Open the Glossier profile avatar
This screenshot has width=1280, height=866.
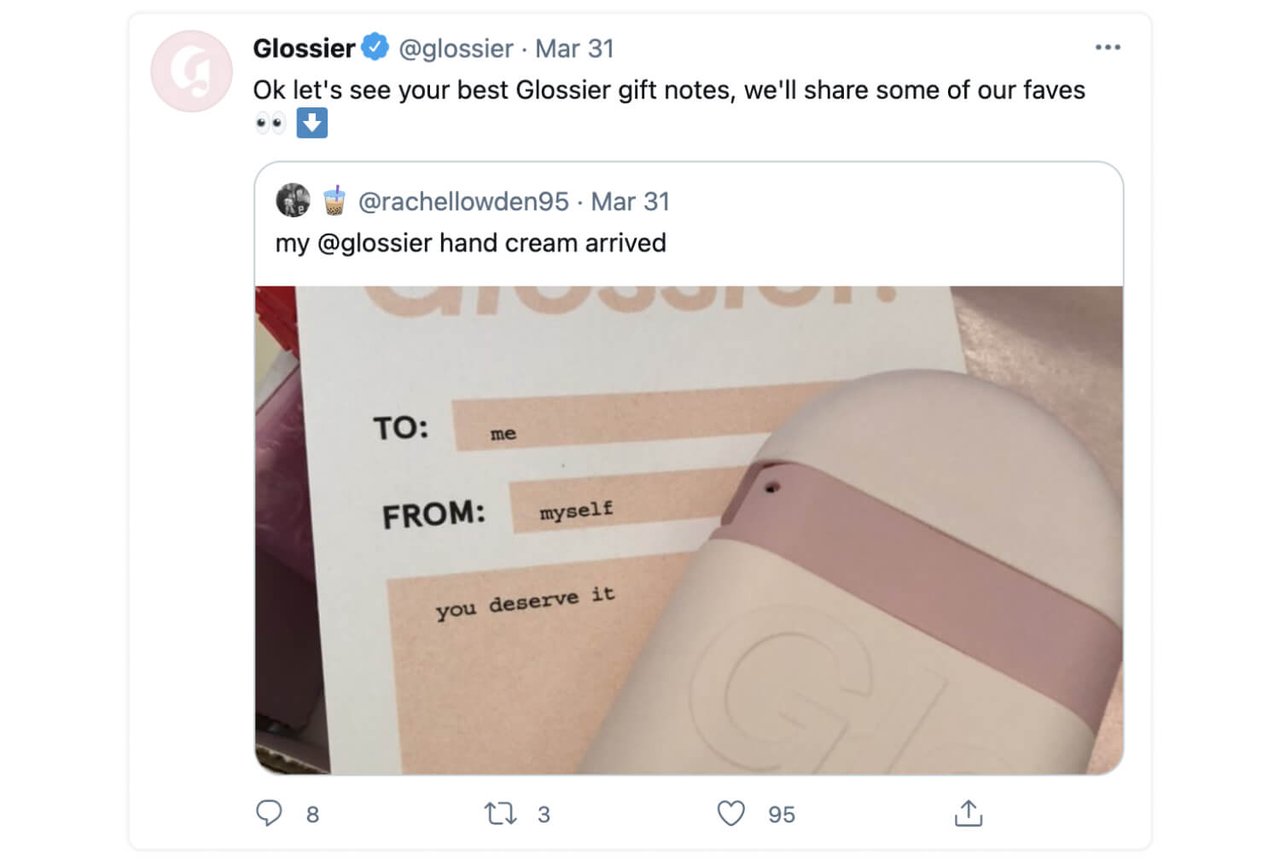coord(191,71)
